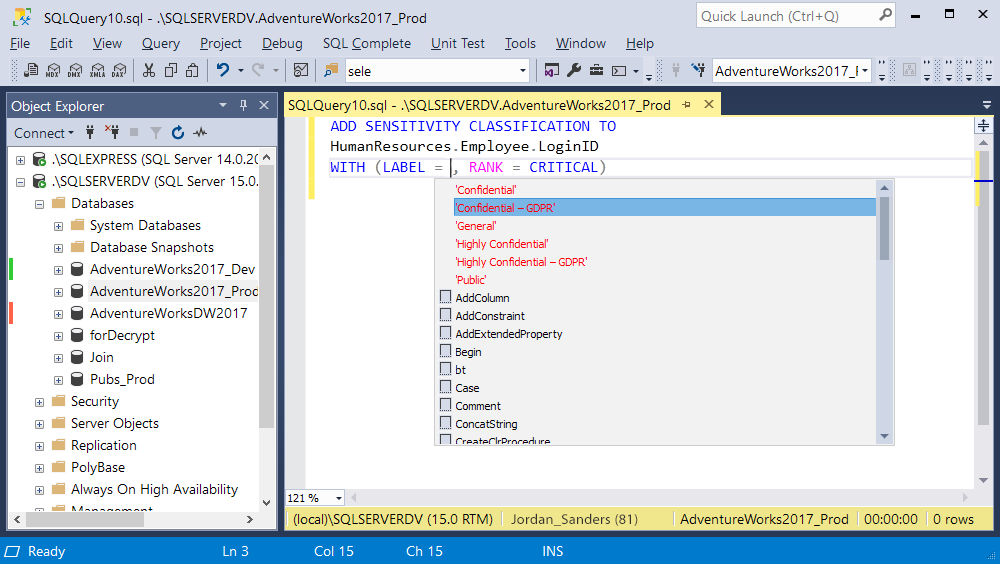
Task: Expand the AdventureWorks2017_Dev database
Action: [x=58, y=271]
